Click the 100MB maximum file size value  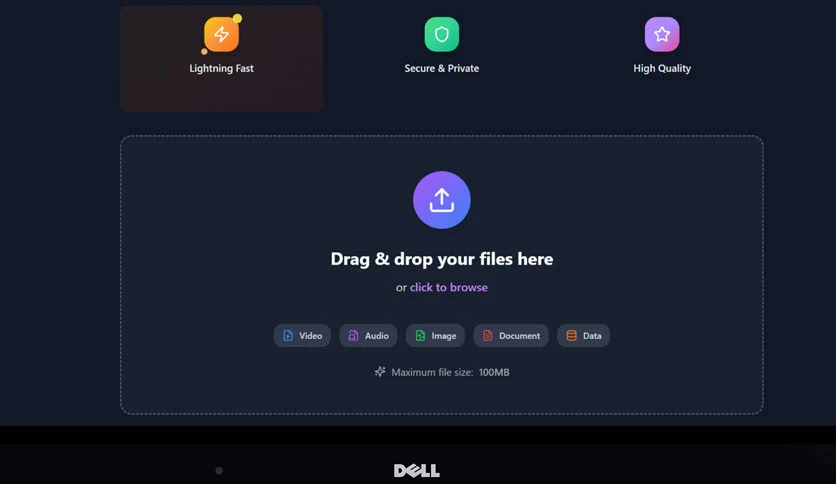coord(494,373)
